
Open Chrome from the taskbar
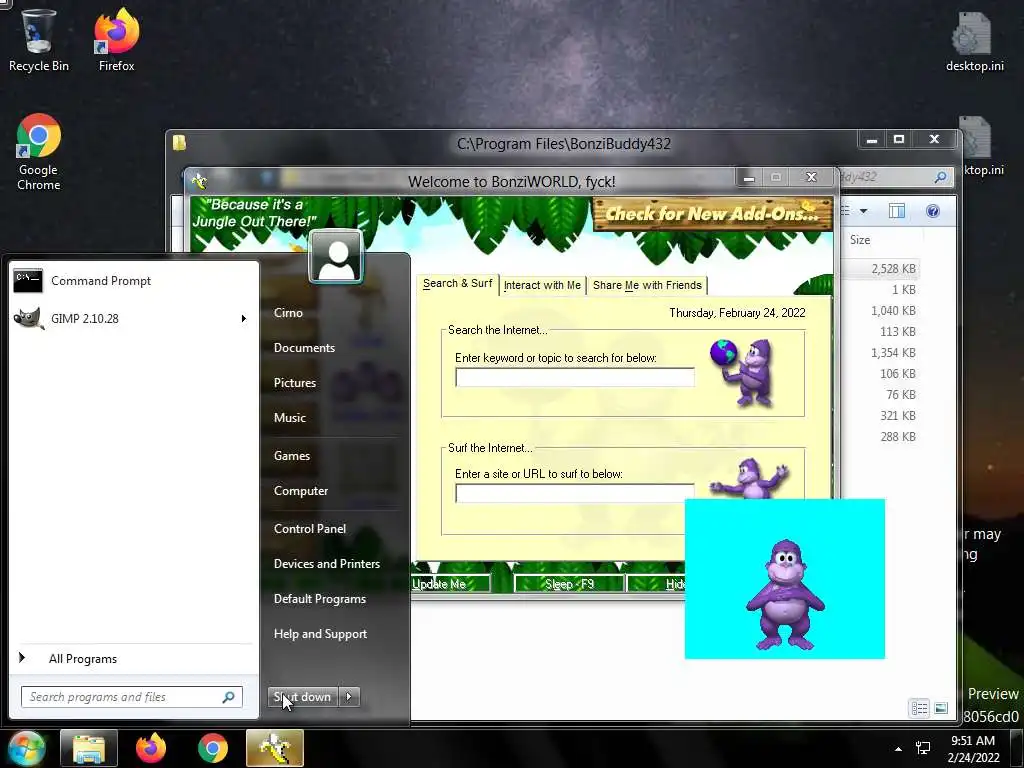pyautogui.click(x=213, y=748)
